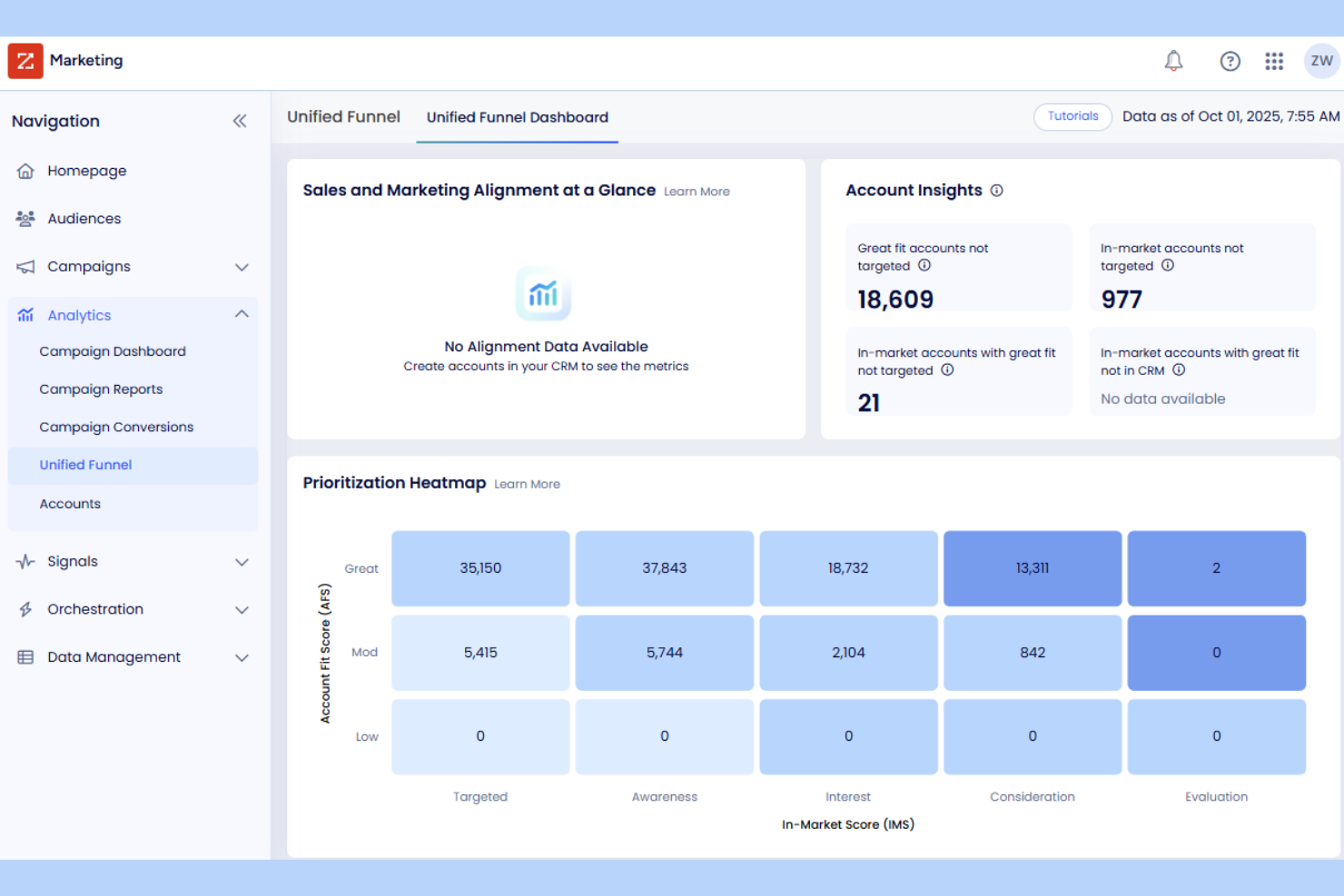Open the Homepage icon in the sidebar
This screenshot has width=1344, height=896.
click(x=25, y=171)
